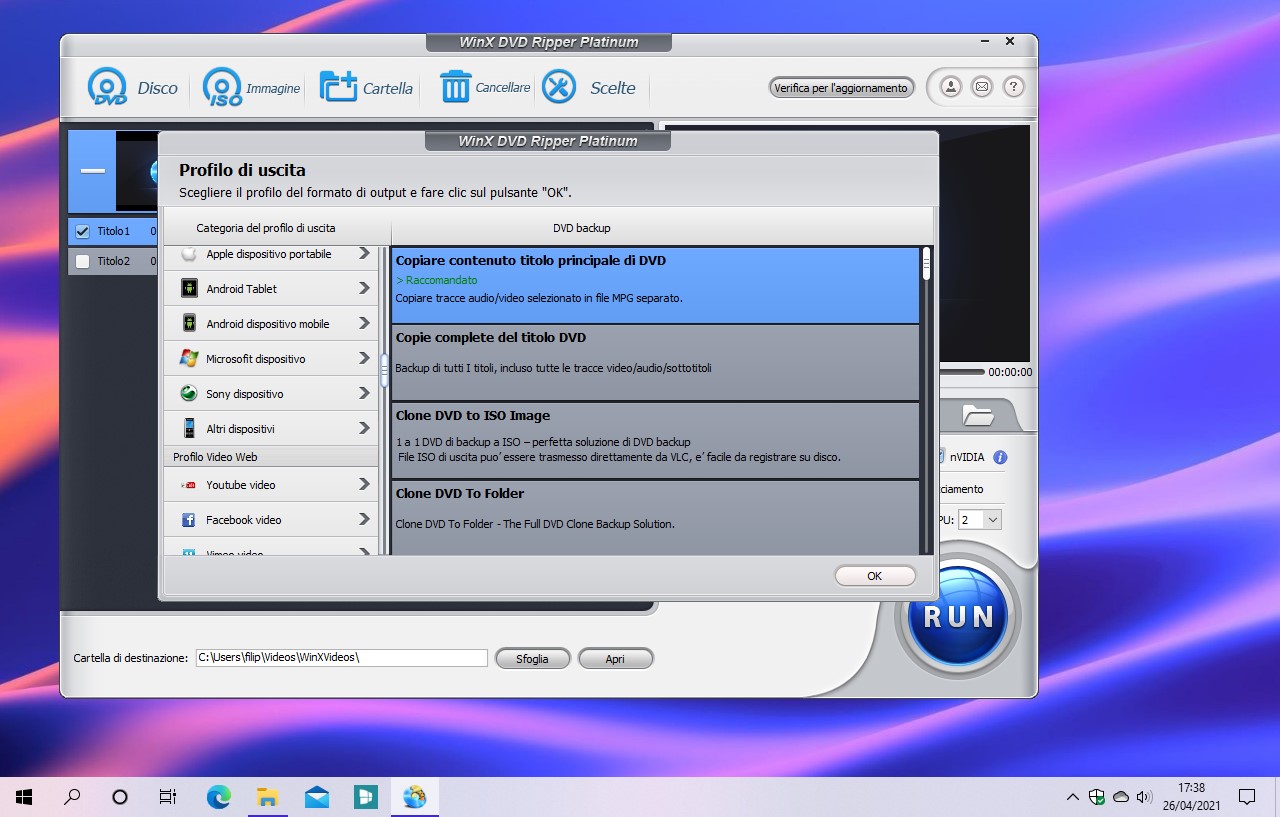
Task: Click the Cortana circle icon on taskbar
Action: point(120,797)
